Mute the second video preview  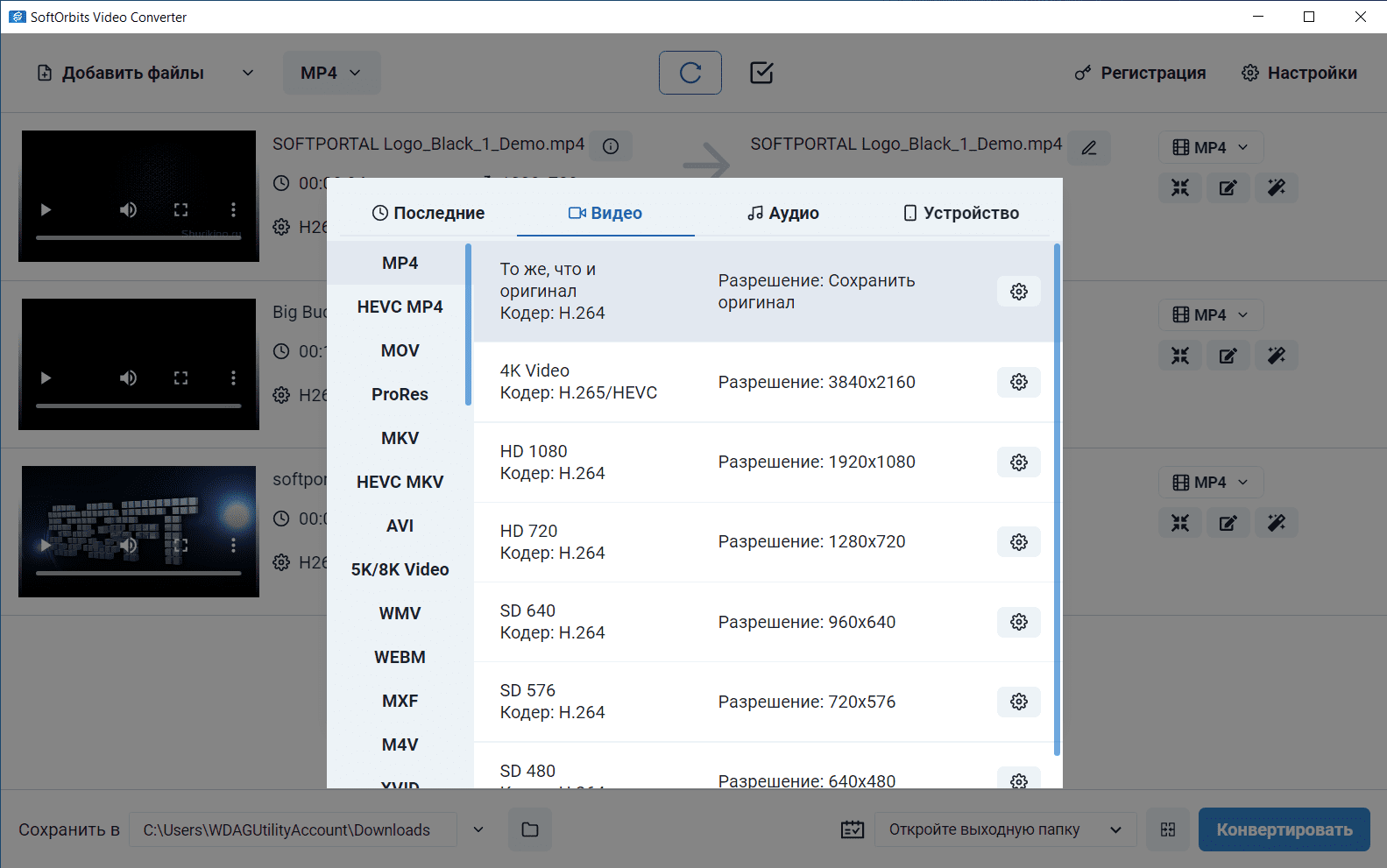(x=129, y=378)
